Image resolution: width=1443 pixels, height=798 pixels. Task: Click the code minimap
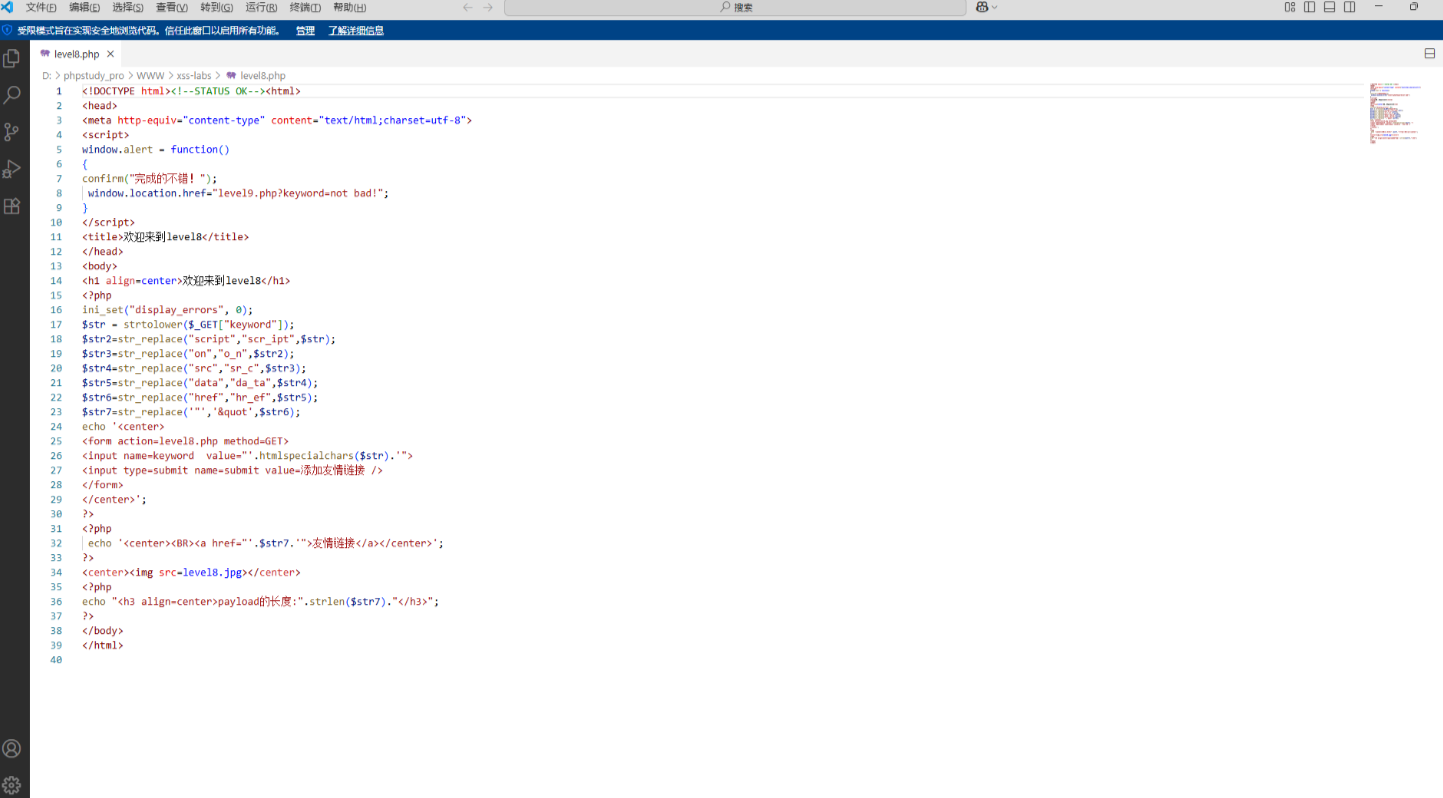(x=1394, y=114)
